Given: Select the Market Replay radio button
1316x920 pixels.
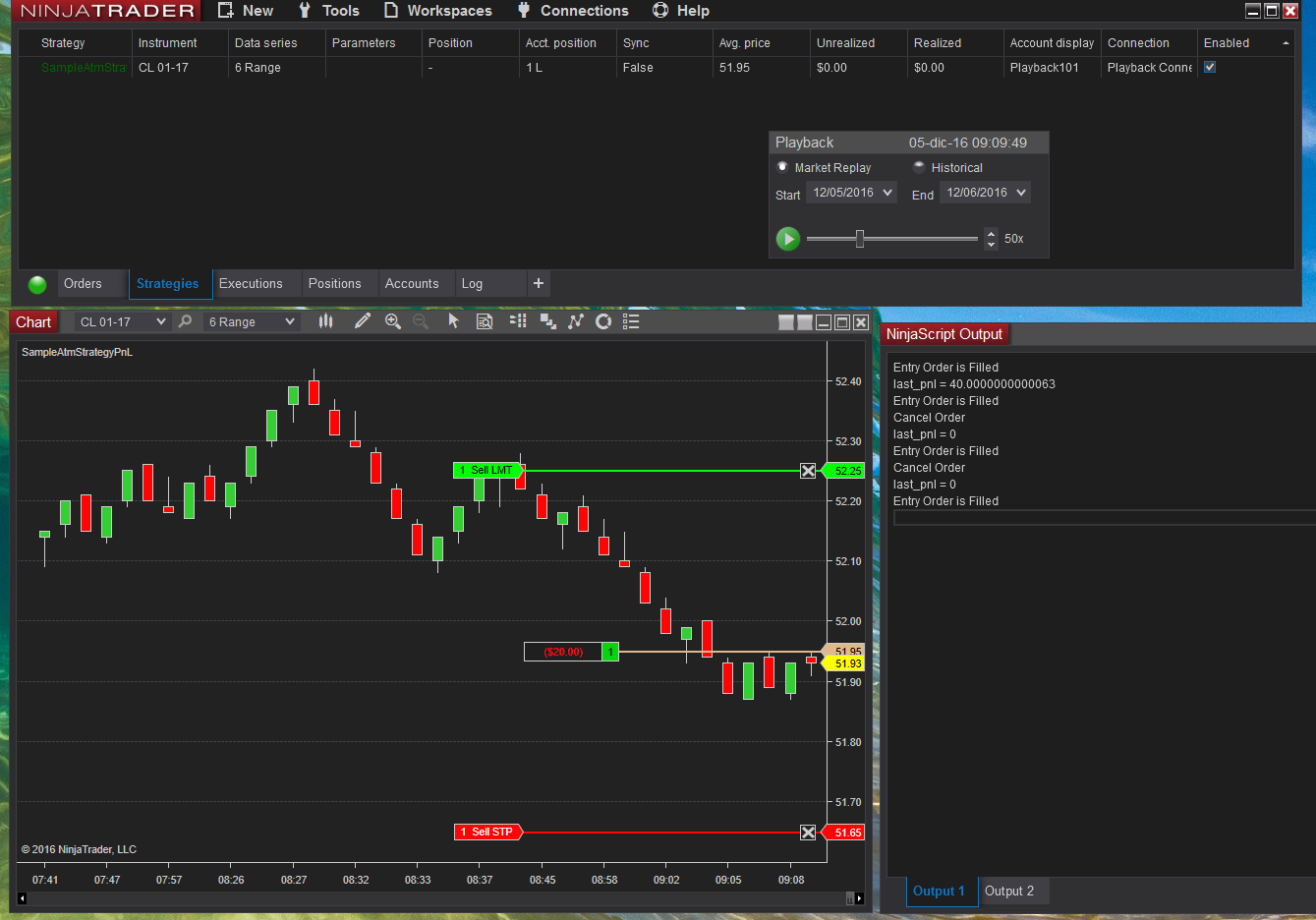Looking at the screenshot, I should point(782,167).
